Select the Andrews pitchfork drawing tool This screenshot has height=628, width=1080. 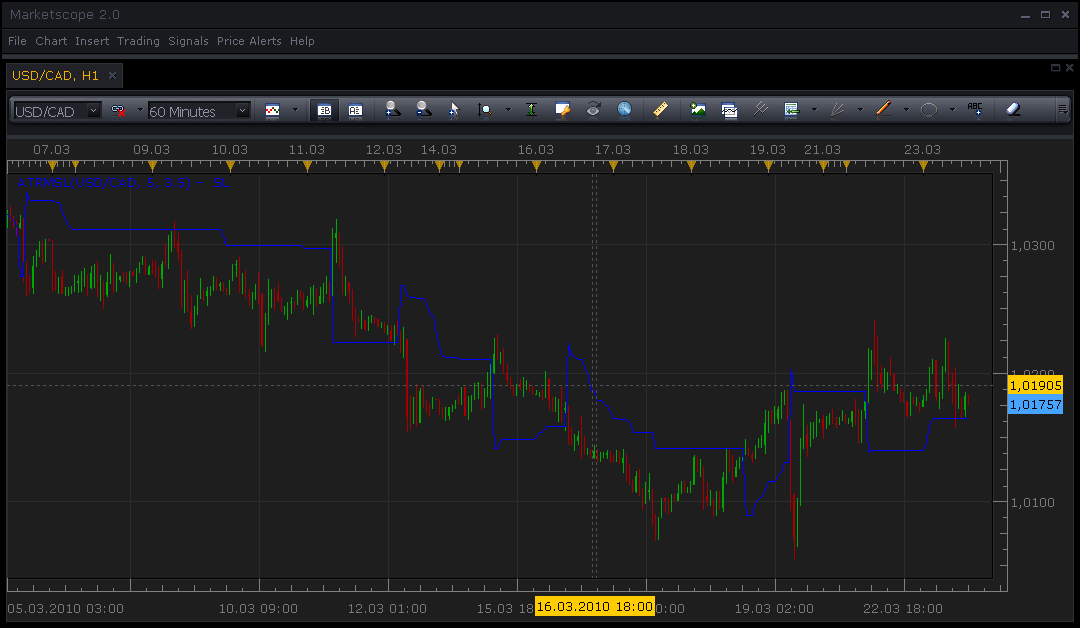click(x=760, y=109)
